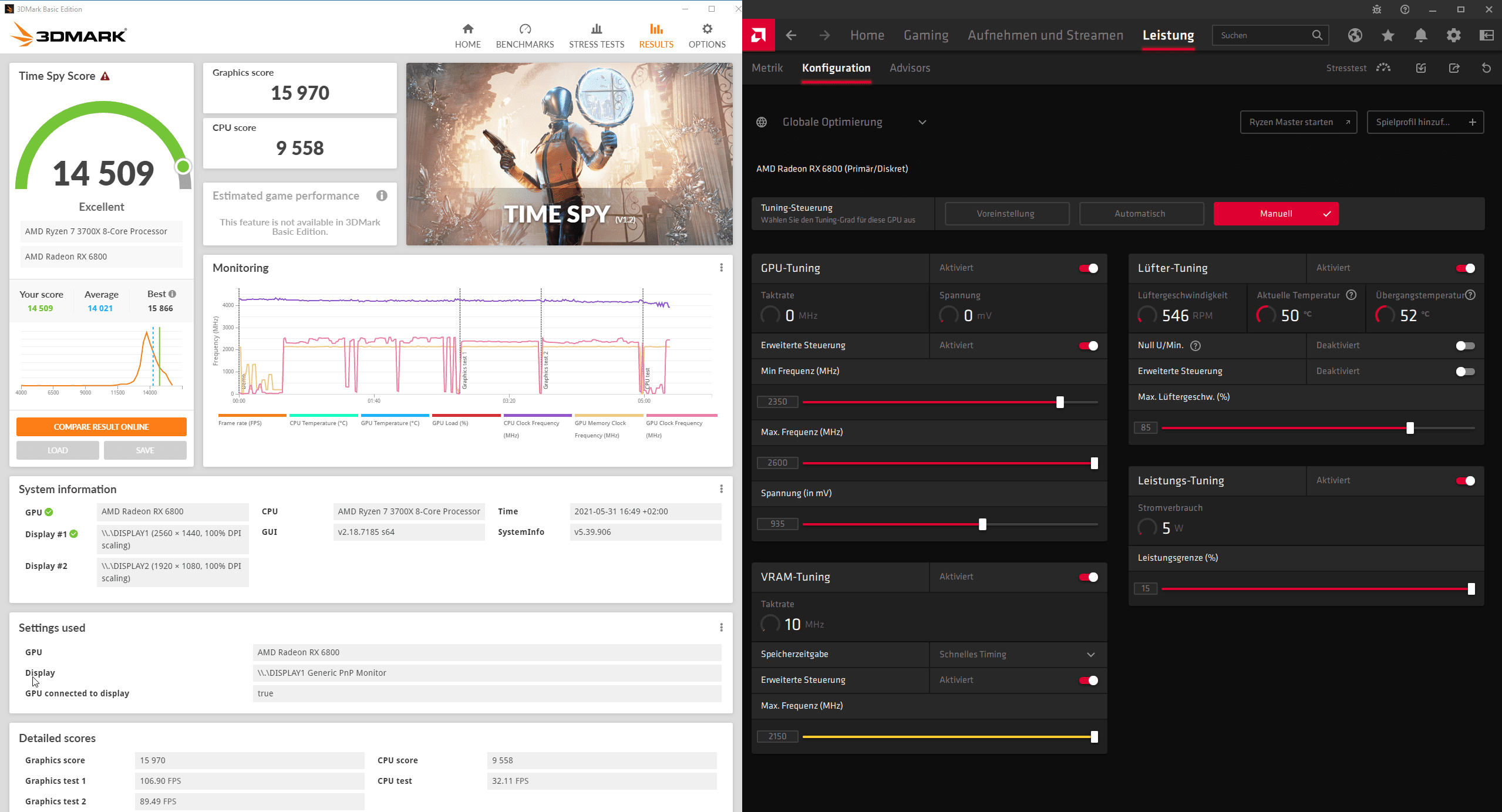This screenshot has width=1502, height=812.
Task: Select Voreinstellung tuning mode
Action: [1006, 214]
